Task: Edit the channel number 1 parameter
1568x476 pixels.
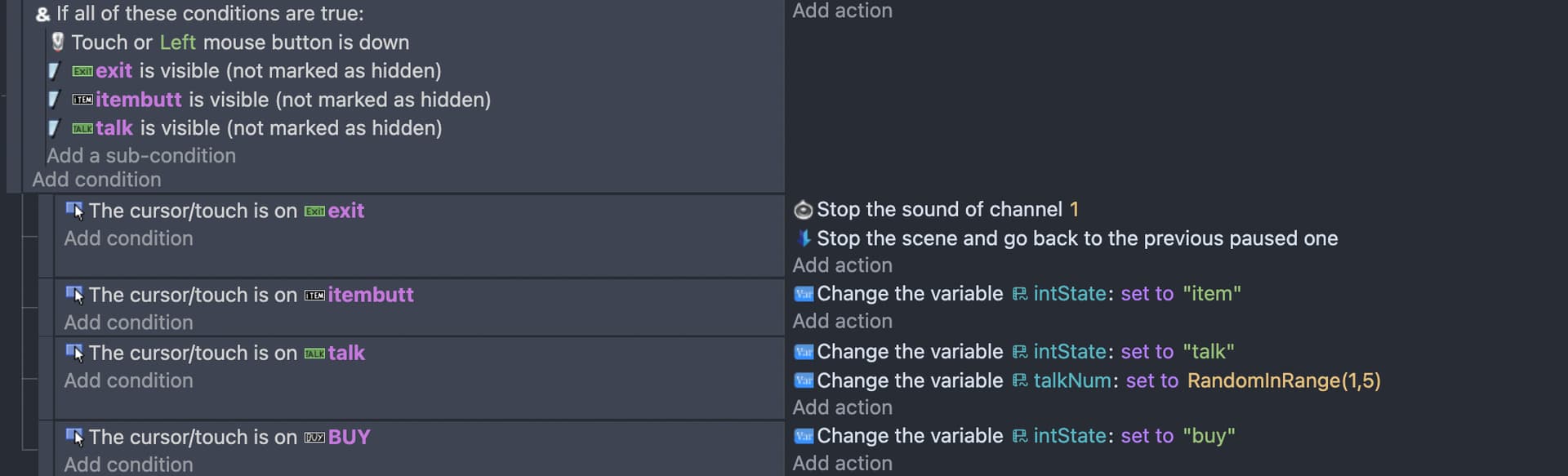Action: click(1074, 210)
